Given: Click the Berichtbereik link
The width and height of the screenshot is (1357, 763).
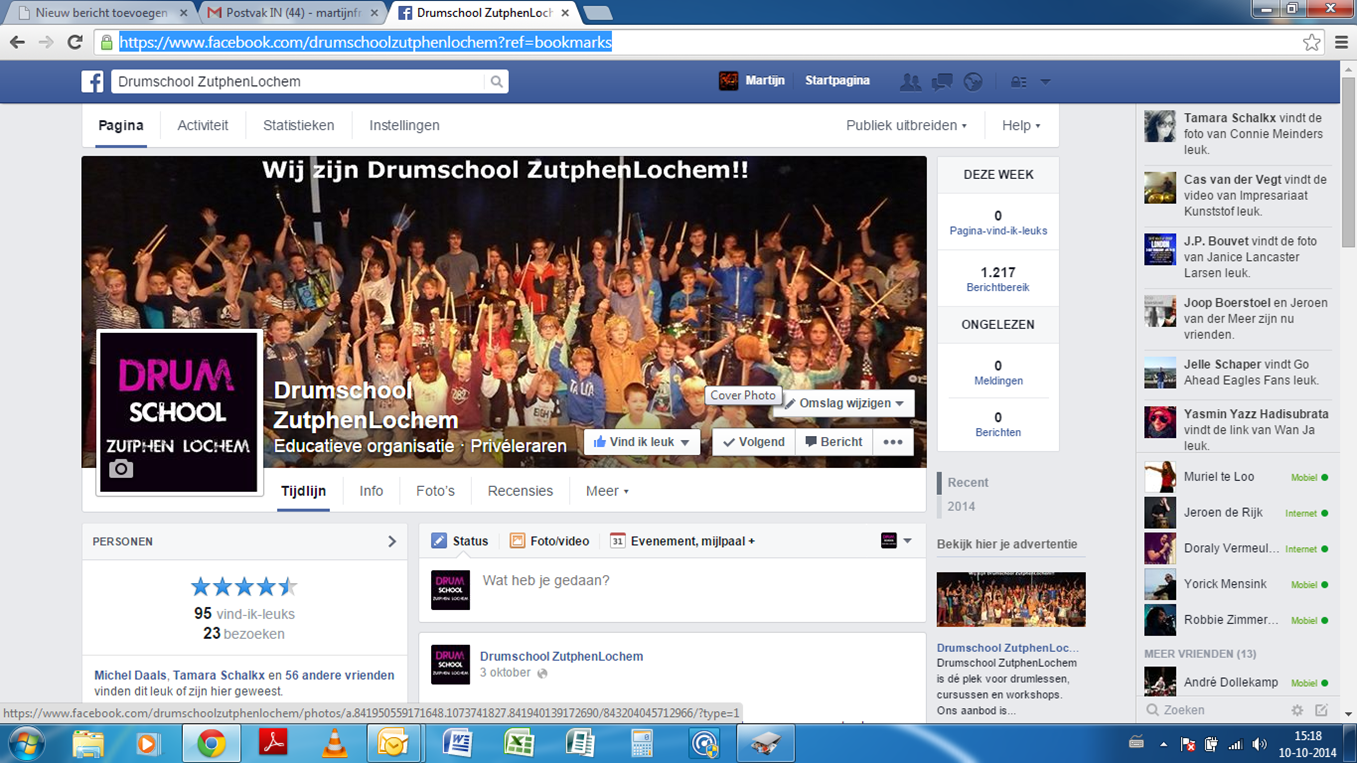Looking at the screenshot, I should point(998,288).
